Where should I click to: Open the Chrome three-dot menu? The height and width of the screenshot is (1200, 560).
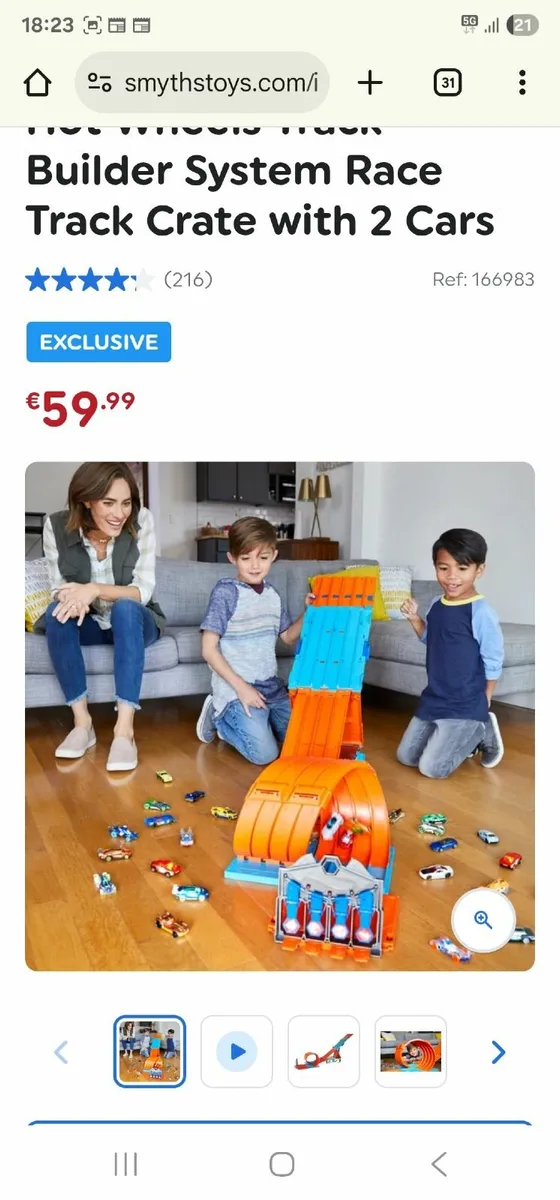pyautogui.click(x=522, y=83)
